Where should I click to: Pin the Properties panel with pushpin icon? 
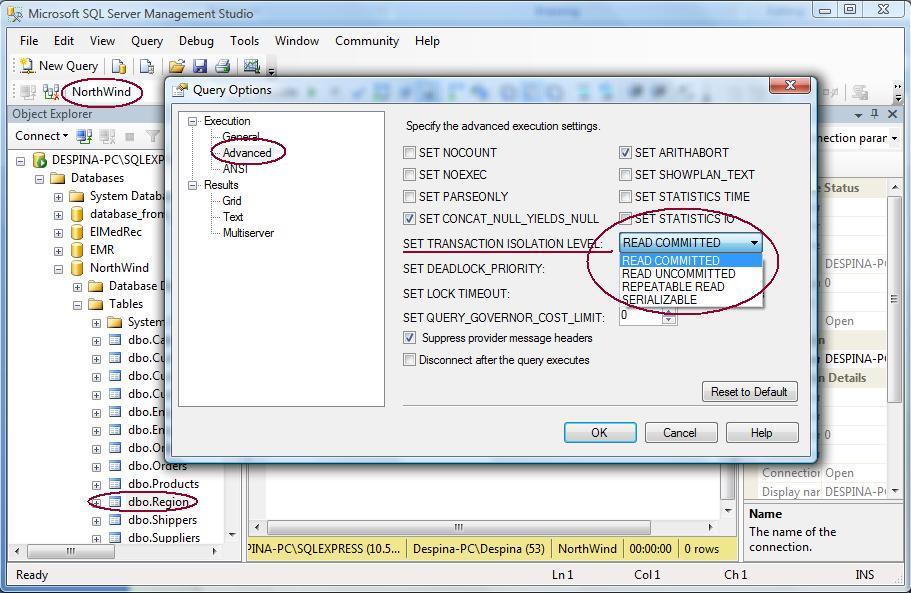874,114
